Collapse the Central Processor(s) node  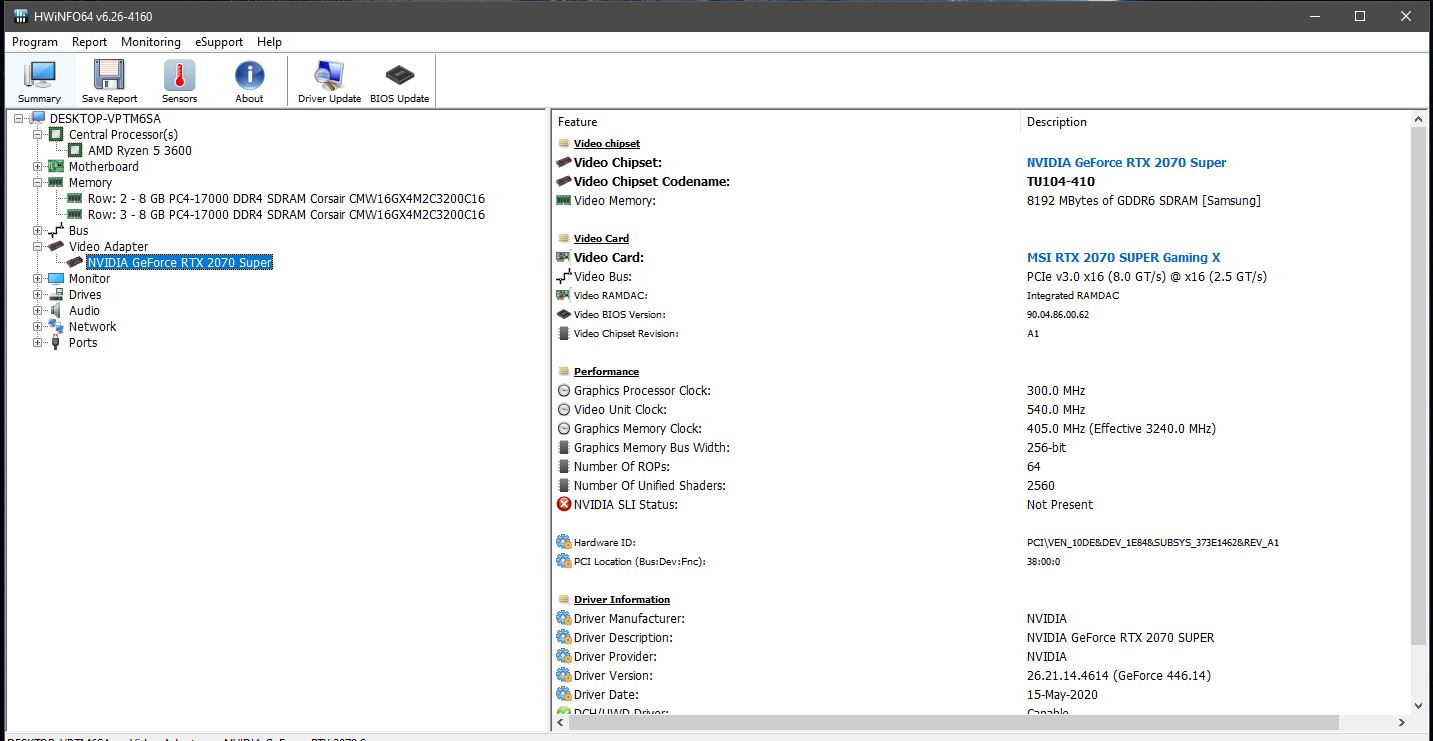(38, 135)
